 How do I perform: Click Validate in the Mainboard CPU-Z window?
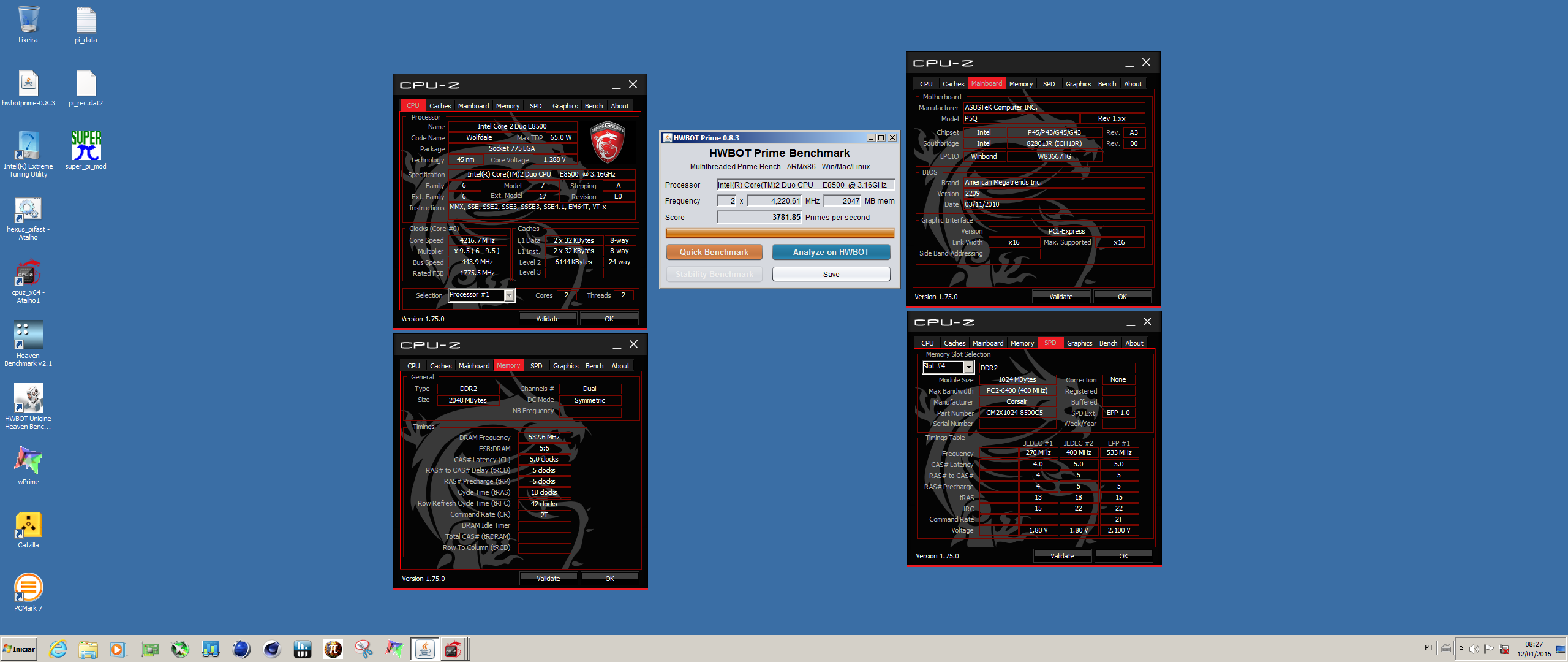(x=1061, y=297)
